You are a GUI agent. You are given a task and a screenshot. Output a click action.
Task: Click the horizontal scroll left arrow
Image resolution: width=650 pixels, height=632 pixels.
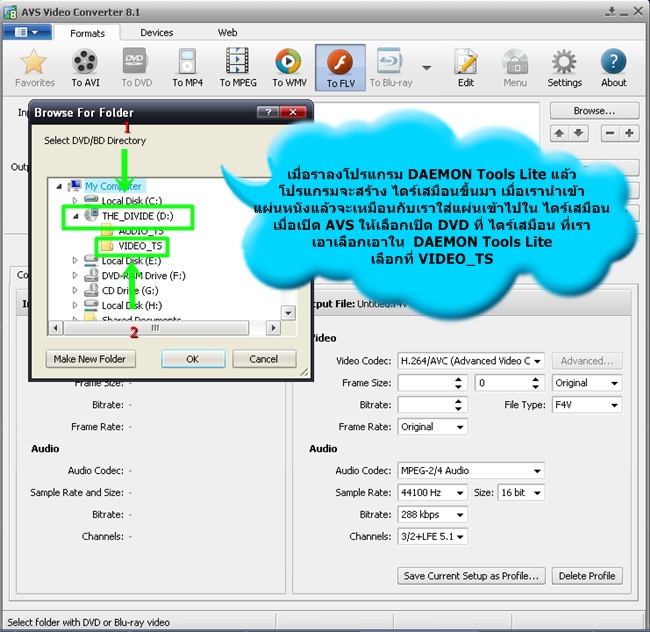56,328
